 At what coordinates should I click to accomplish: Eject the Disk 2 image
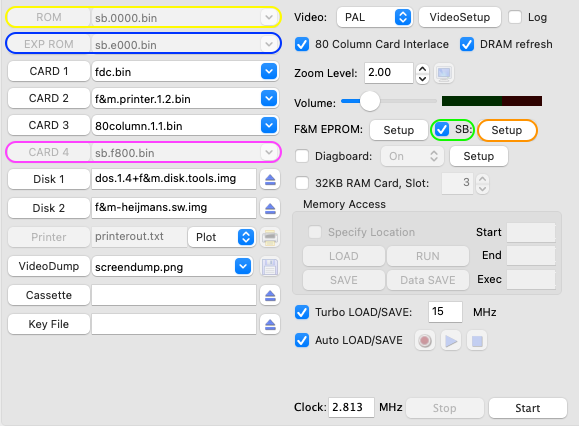pyautogui.click(x=270, y=208)
